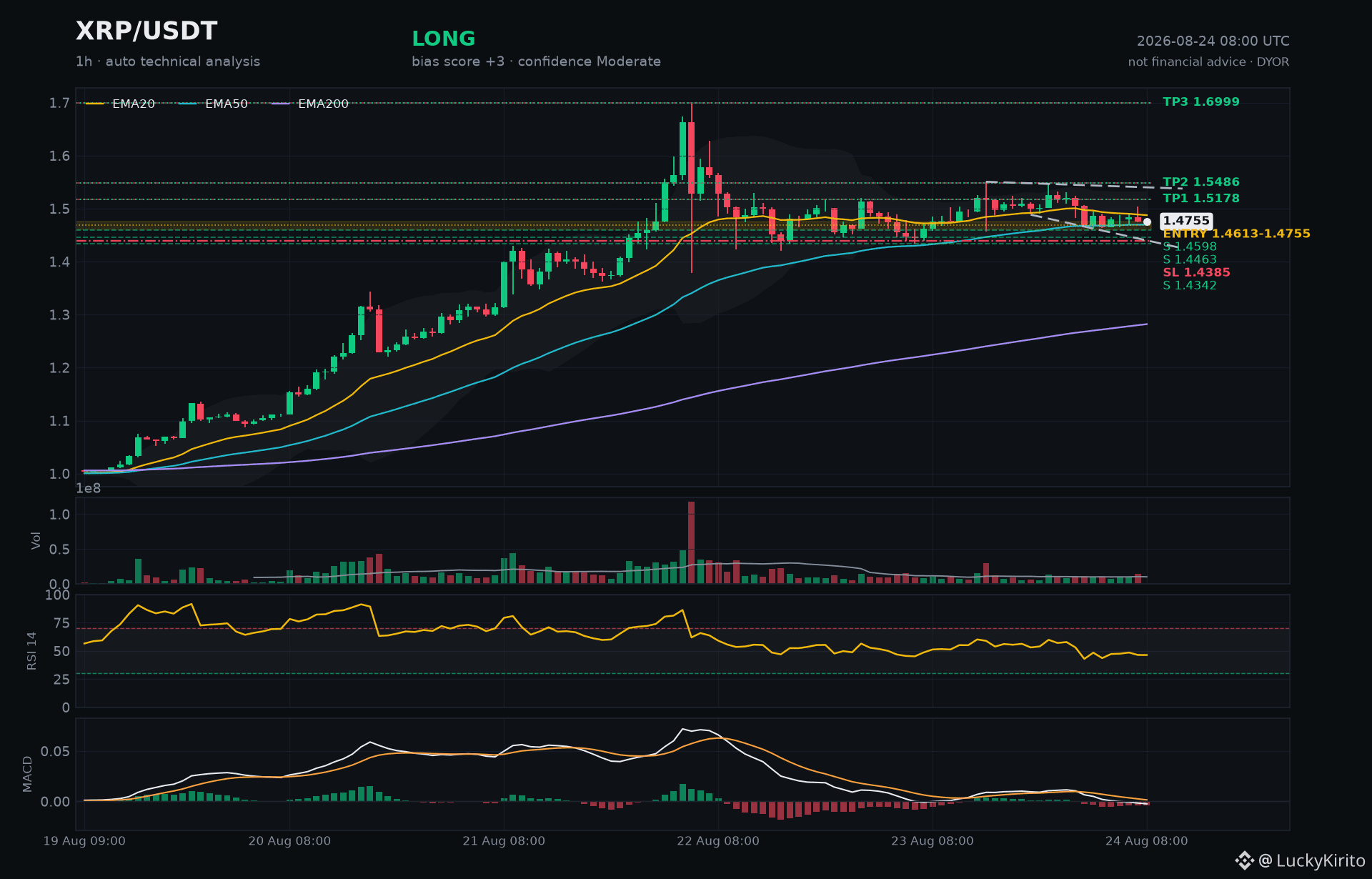Click the 22 Aug 08:00 time label
1372x879 pixels.
point(718,841)
